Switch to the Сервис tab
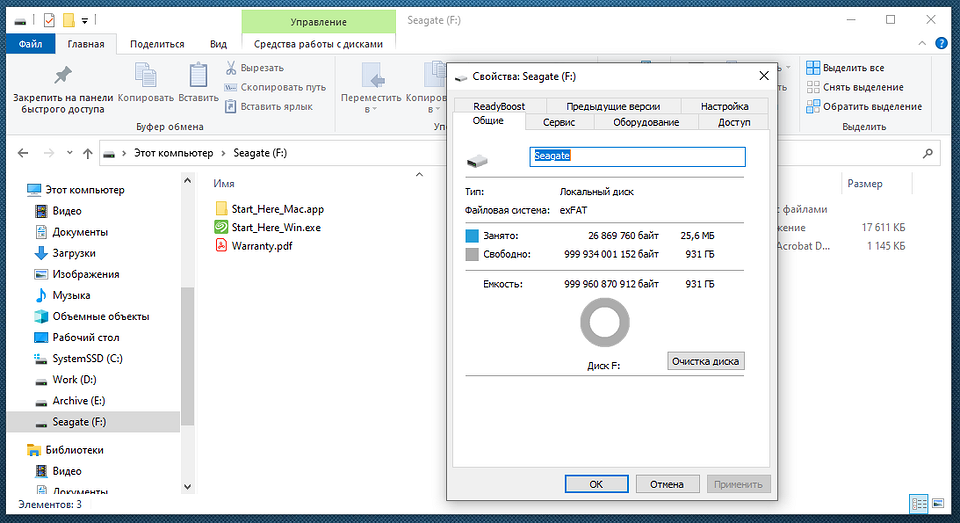 coord(558,122)
